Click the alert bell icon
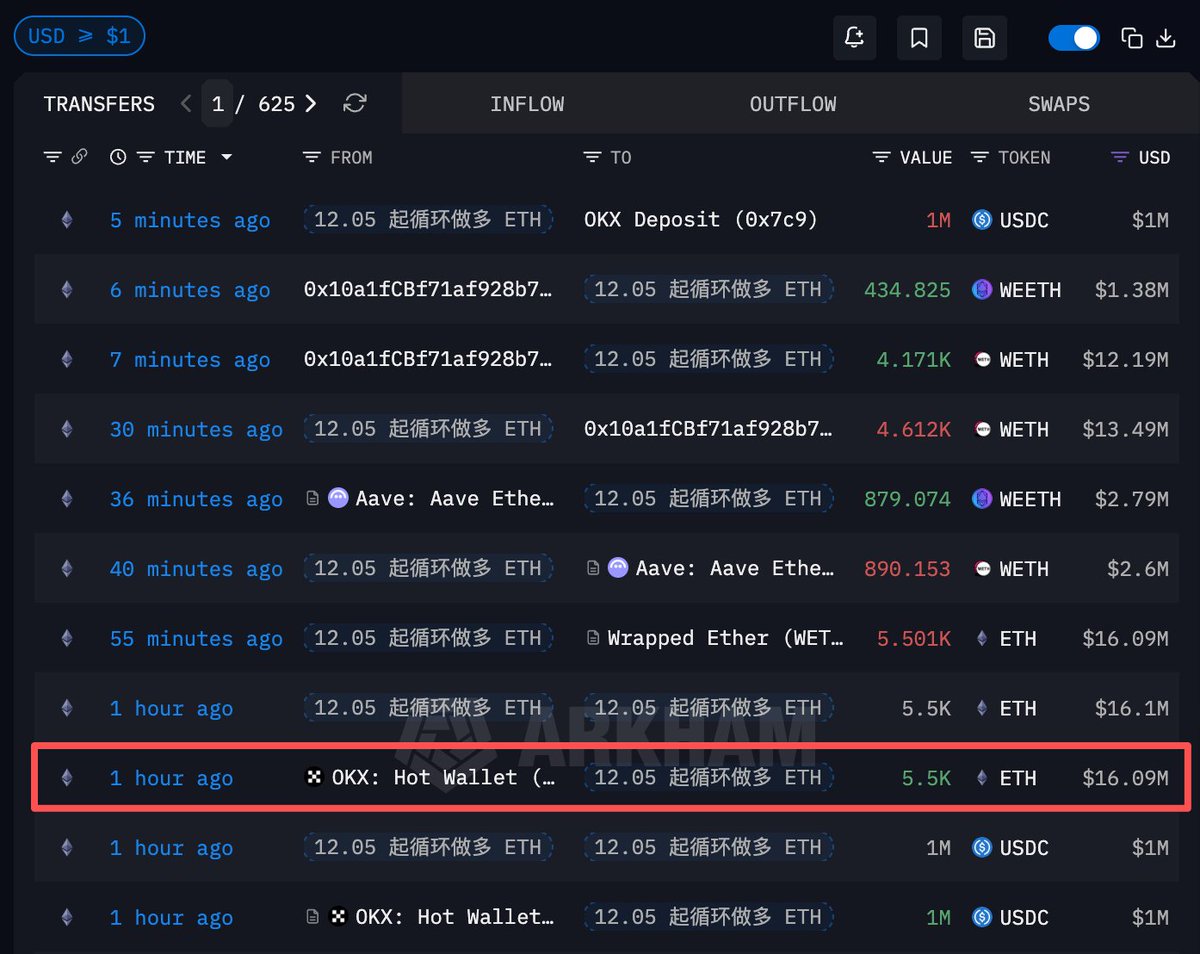This screenshot has width=1200, height=954. tap(854, 38)
